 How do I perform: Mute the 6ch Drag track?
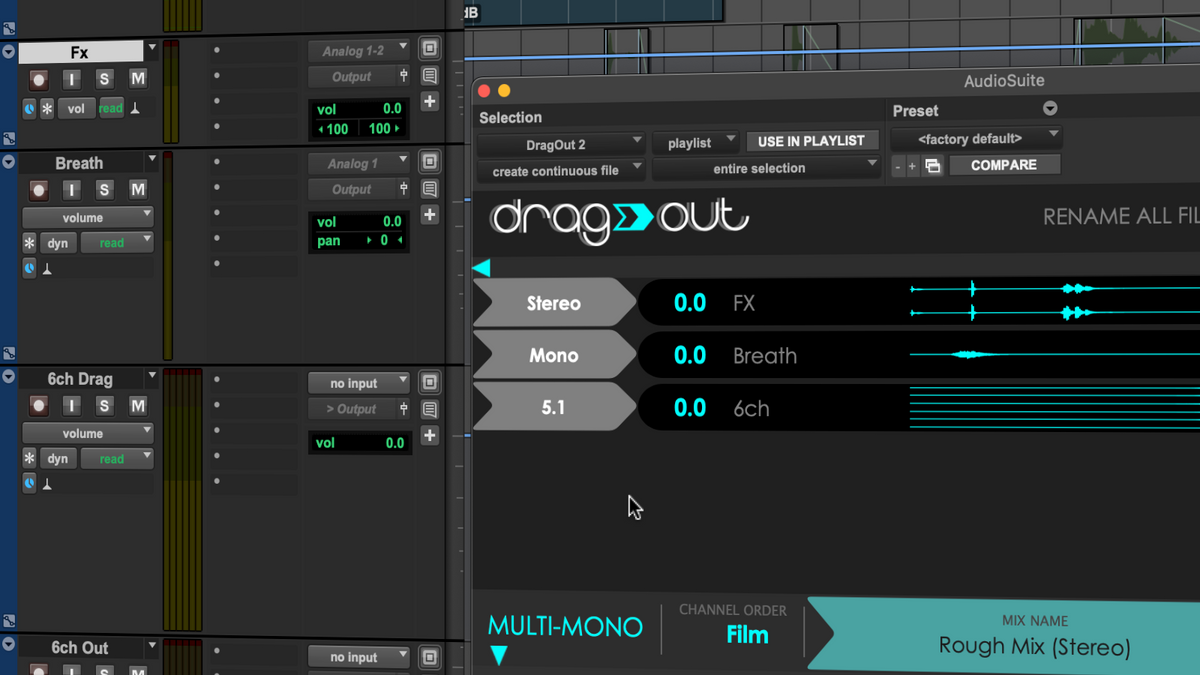pyautogui.click(x=137, y=406)
